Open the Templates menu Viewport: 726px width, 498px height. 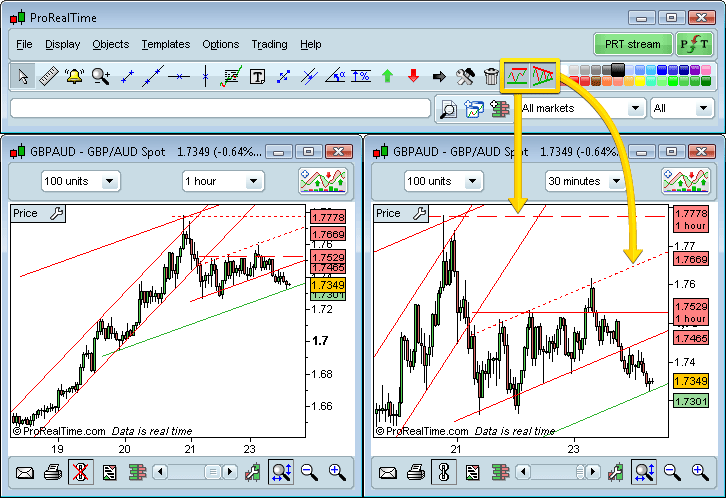(165, 44)
